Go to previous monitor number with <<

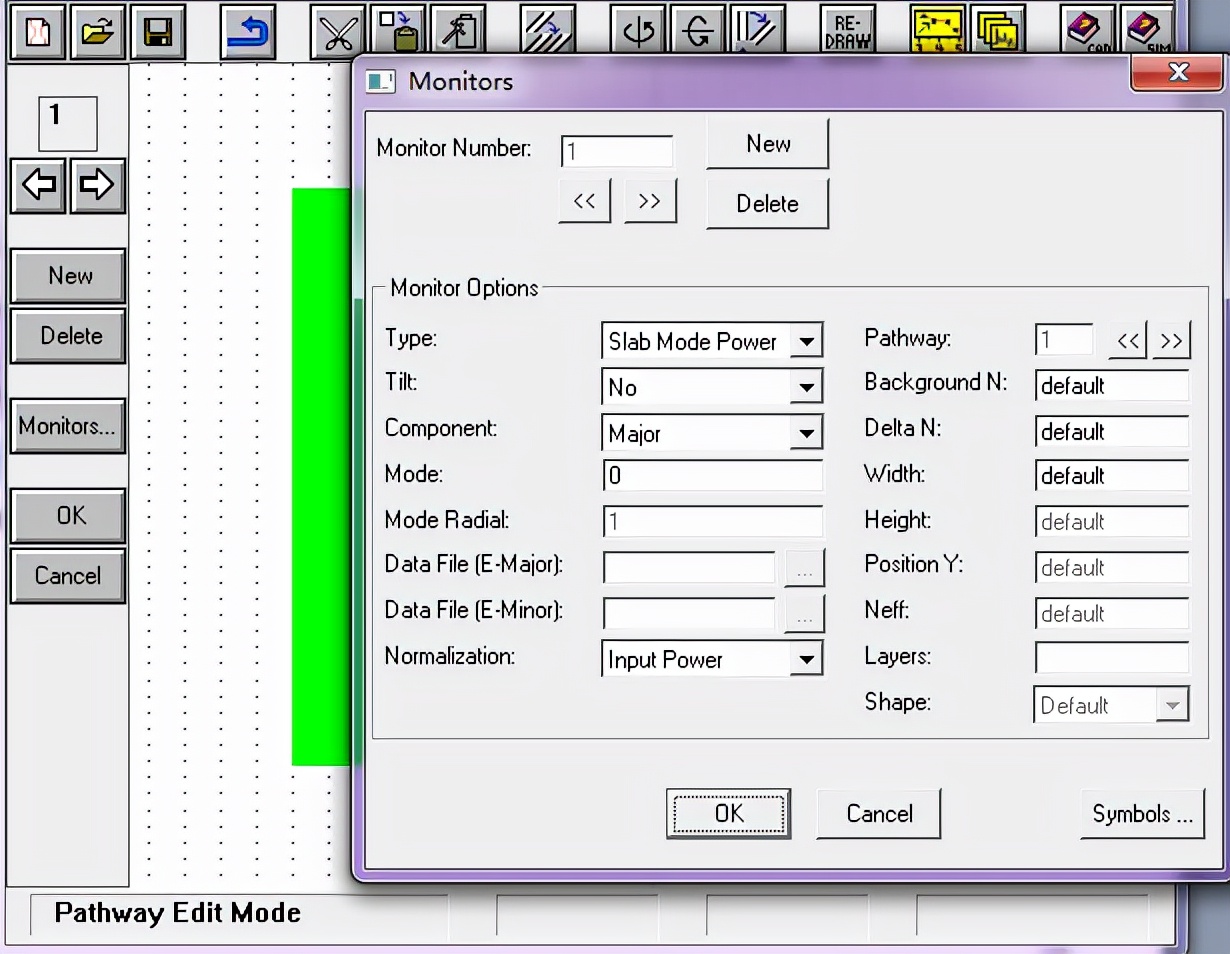[585, 201]
